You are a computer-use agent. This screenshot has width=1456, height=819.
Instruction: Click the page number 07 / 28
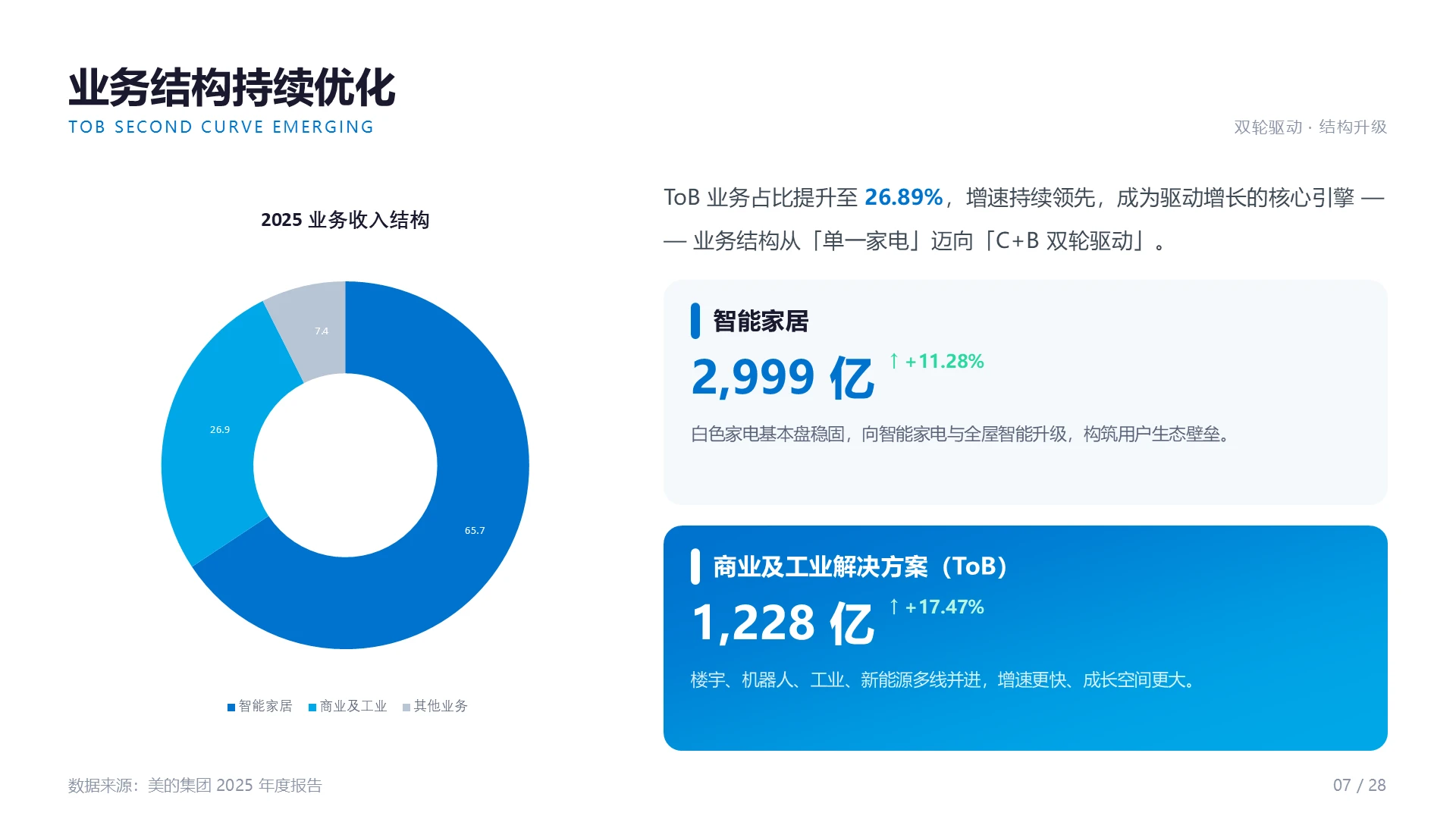click(x=1360, y=785)
